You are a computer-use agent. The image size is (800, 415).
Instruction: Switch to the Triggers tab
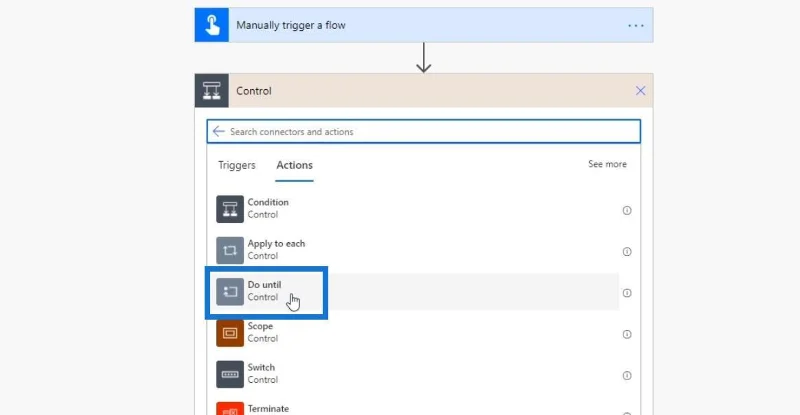pyautogui.click(x=237, y=165)
